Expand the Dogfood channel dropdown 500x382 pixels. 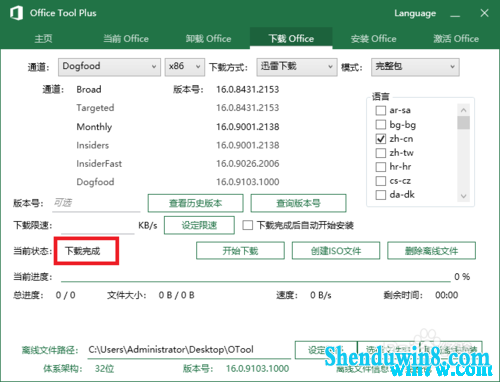pos(109,67)
